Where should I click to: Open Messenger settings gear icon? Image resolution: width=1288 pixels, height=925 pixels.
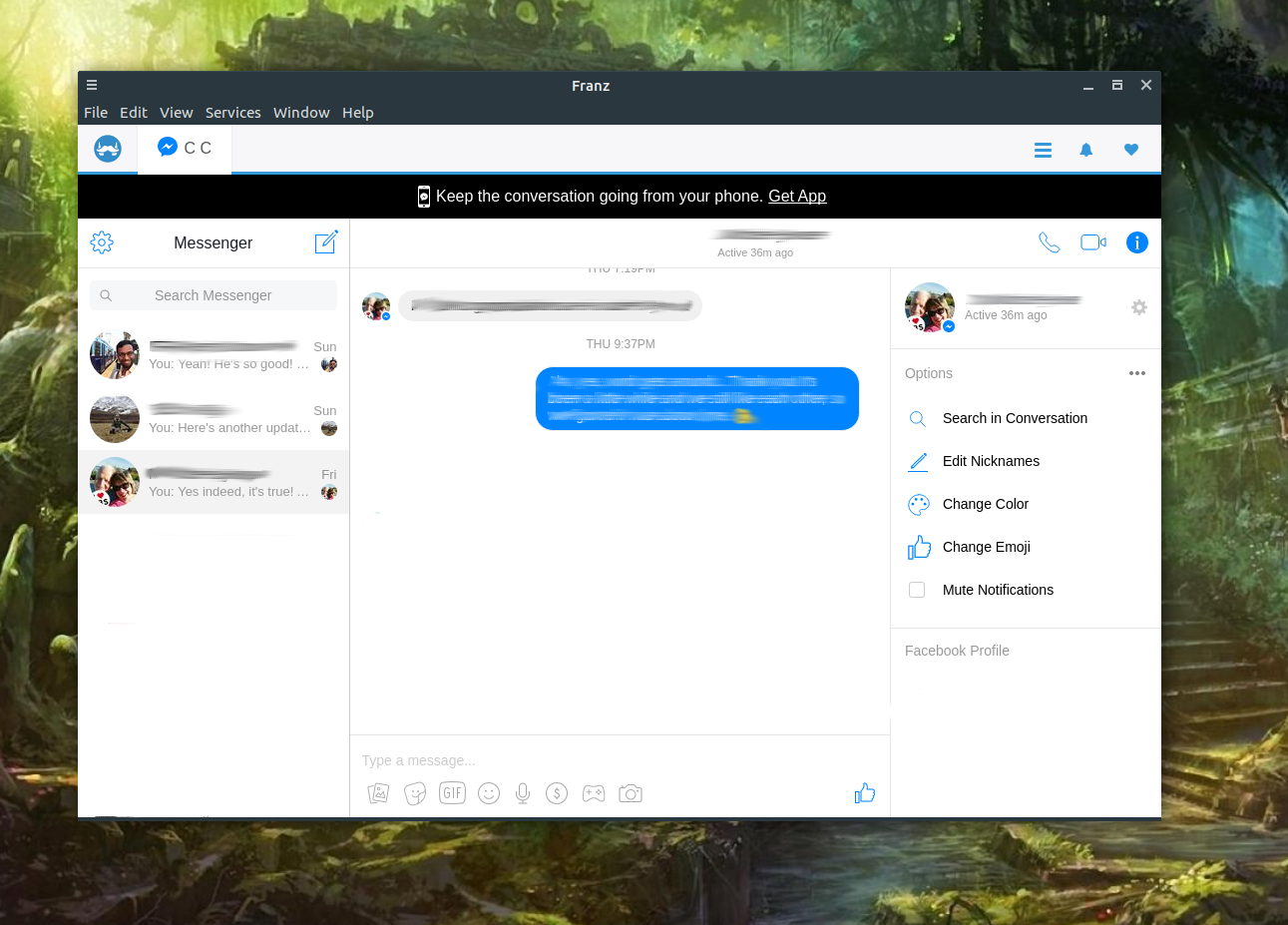(102, 242)
